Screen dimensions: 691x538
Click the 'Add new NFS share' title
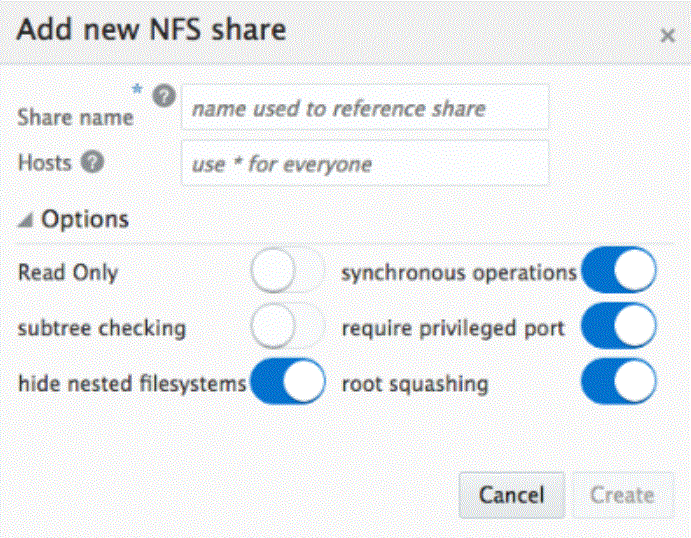pyautogui.click(x=151, y=30)
